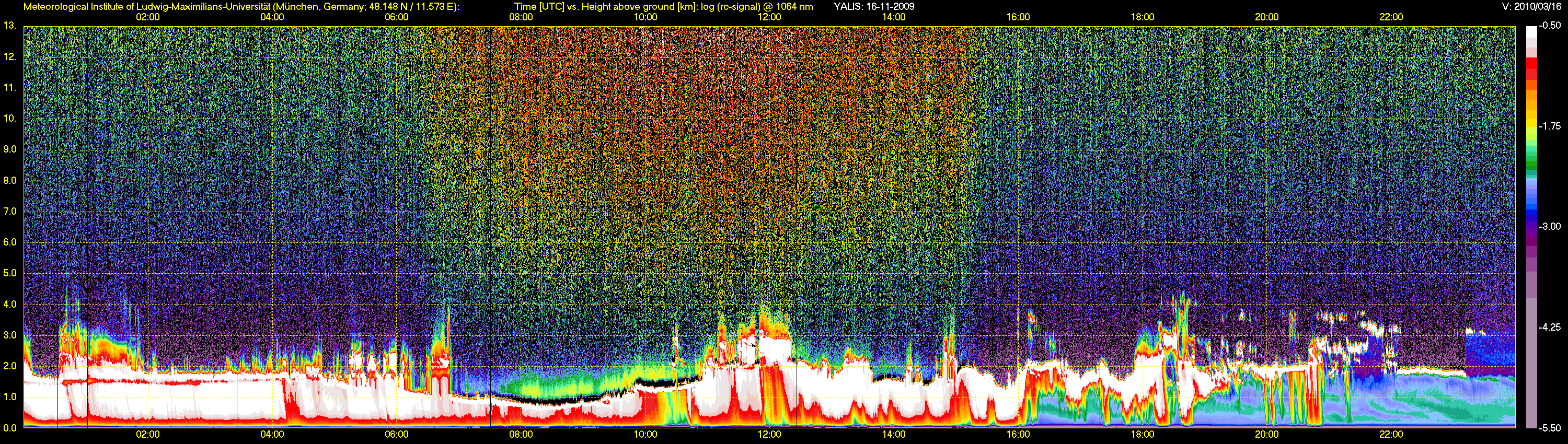Click the -5.50 color scale value
This screenshot has width=1568, height=444.
pos(1550,428)
